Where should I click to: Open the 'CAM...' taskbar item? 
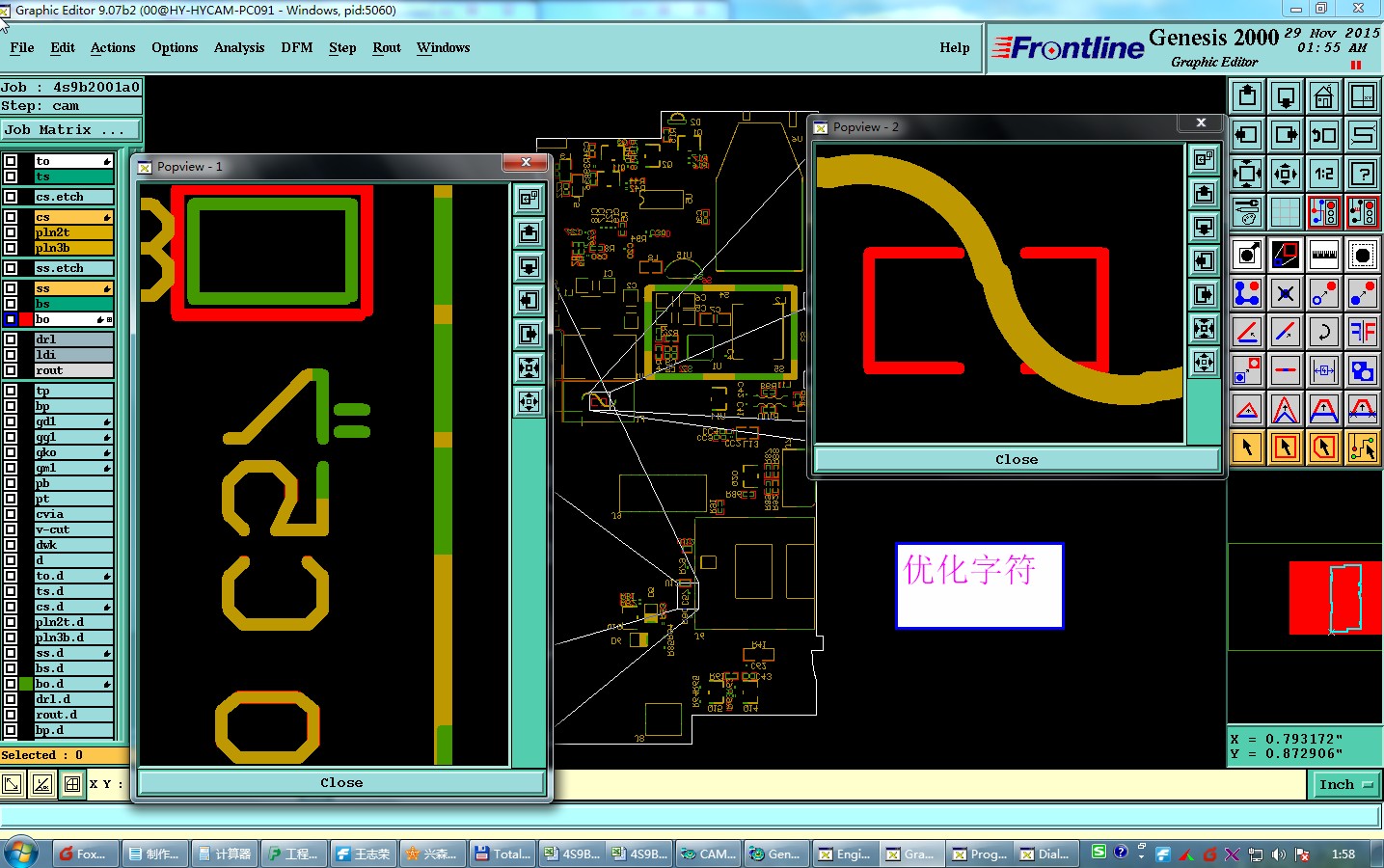[x=707, y=854]
